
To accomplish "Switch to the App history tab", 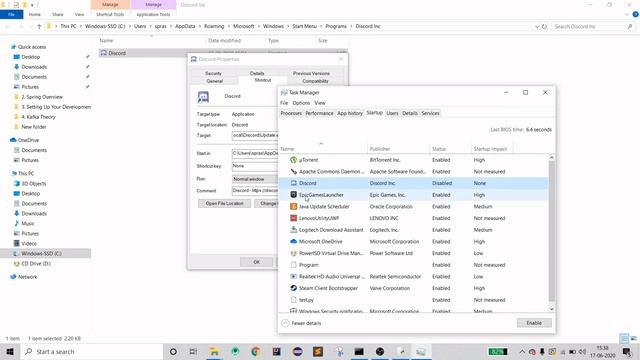I will click(x=350, y=113).
